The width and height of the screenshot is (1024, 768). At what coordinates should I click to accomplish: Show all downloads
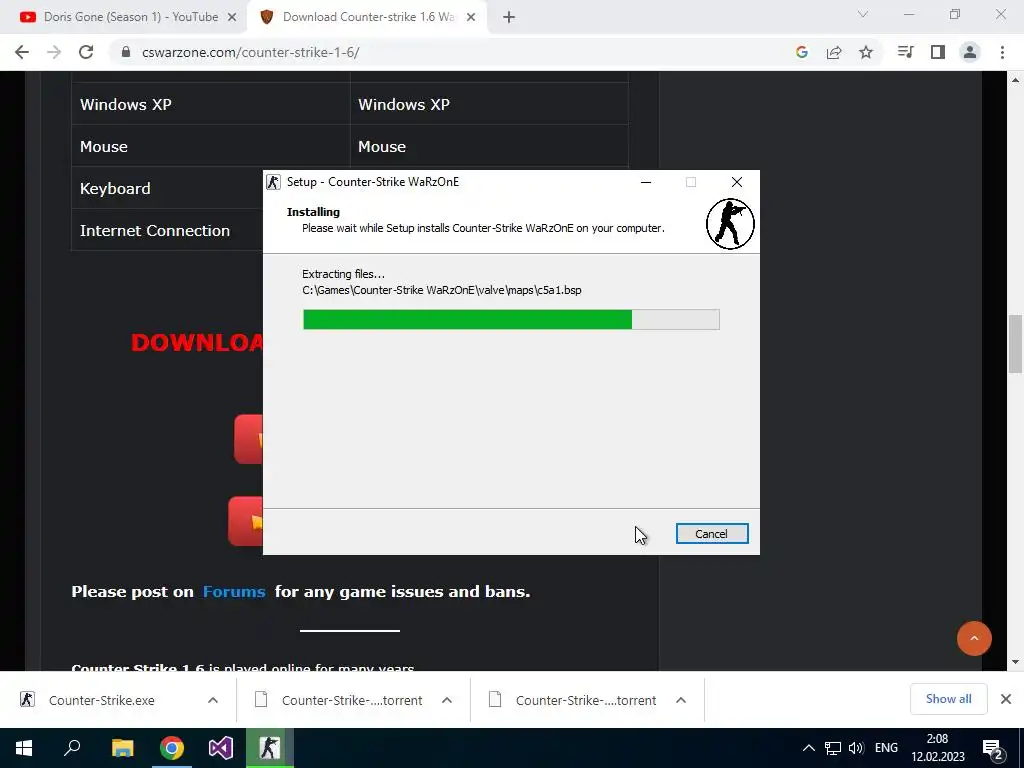(948, 699)
